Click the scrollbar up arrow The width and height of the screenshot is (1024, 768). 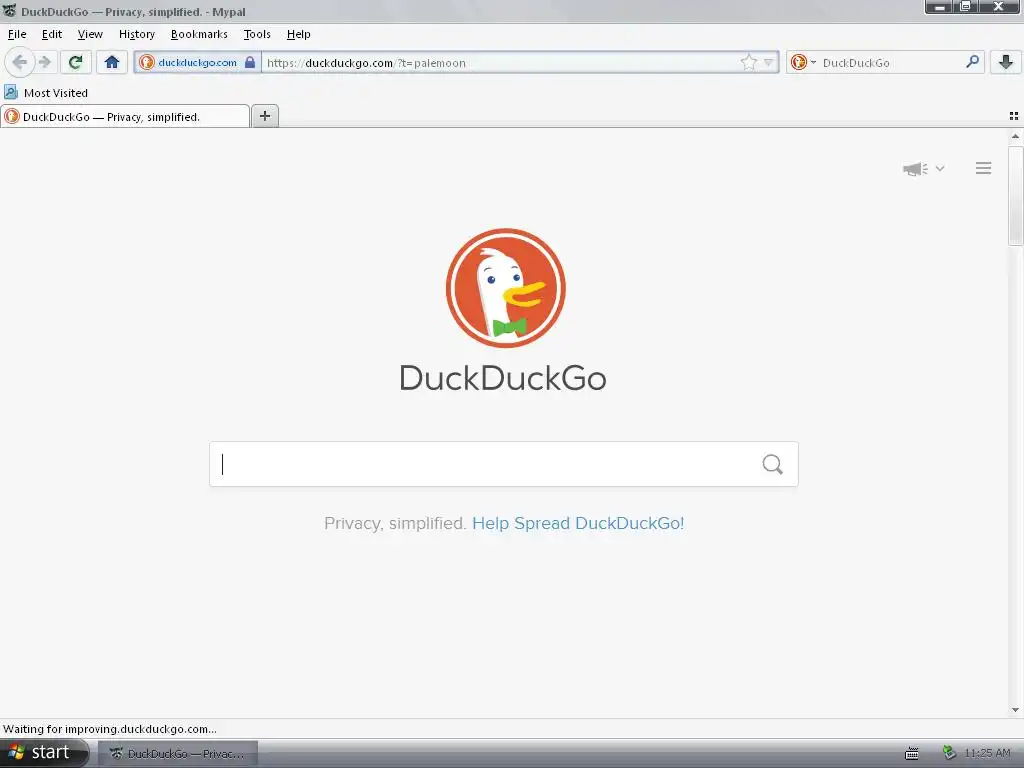pos(1015,136)
